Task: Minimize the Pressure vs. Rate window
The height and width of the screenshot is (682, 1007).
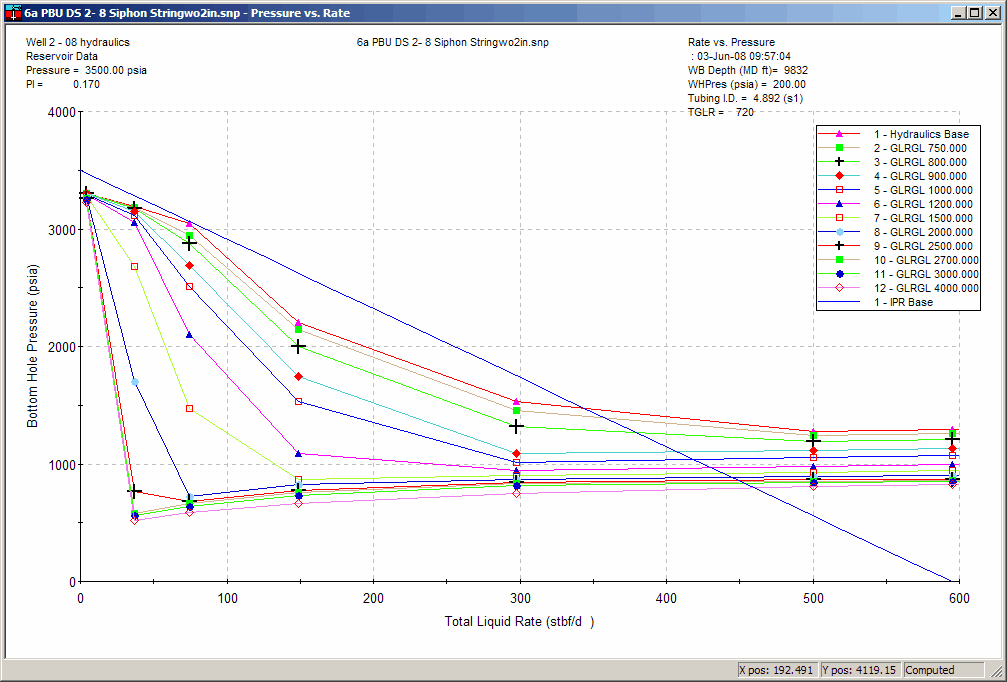Action: point(959,12)
